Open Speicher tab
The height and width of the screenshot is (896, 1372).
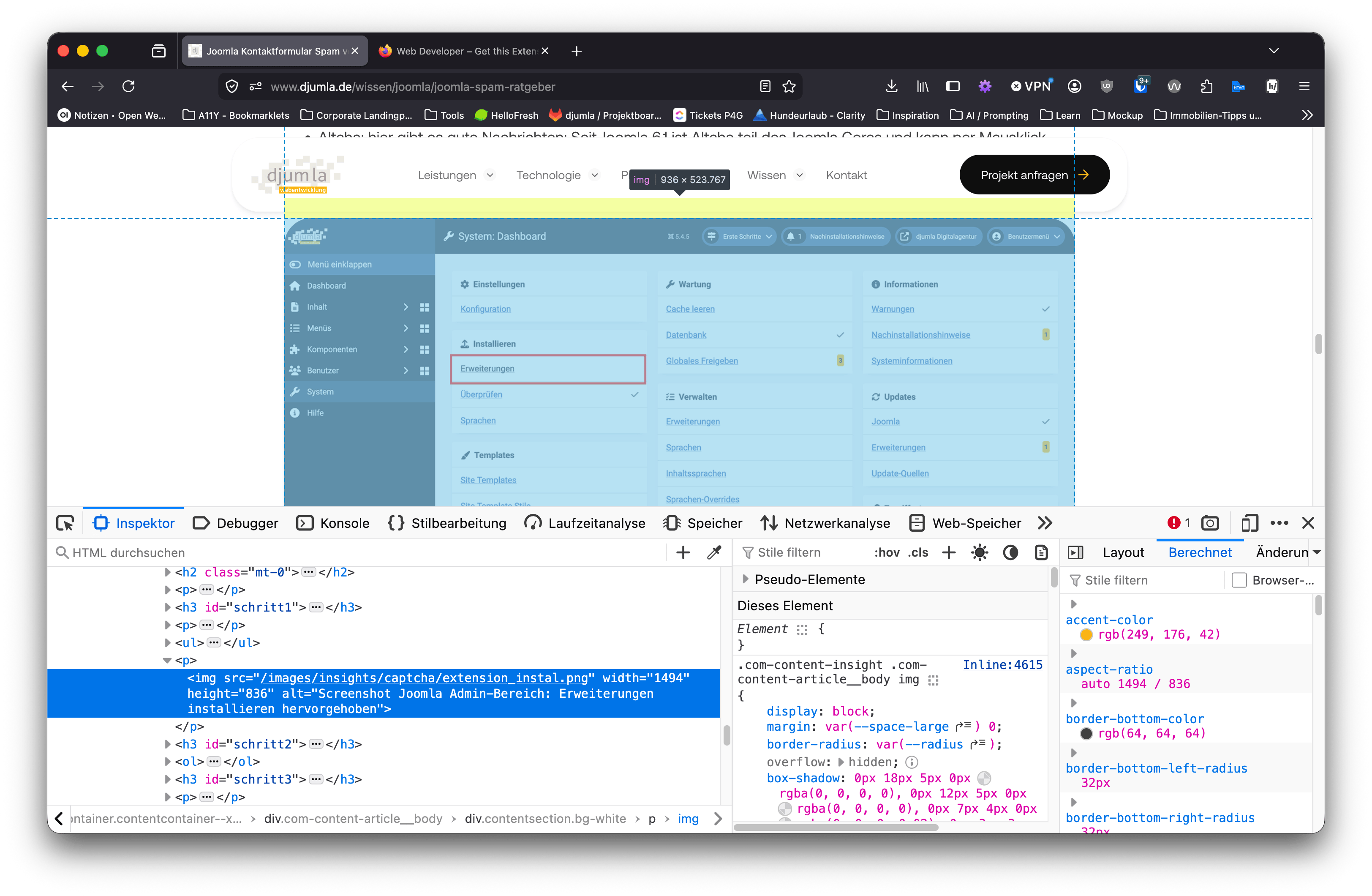(703, 523)
